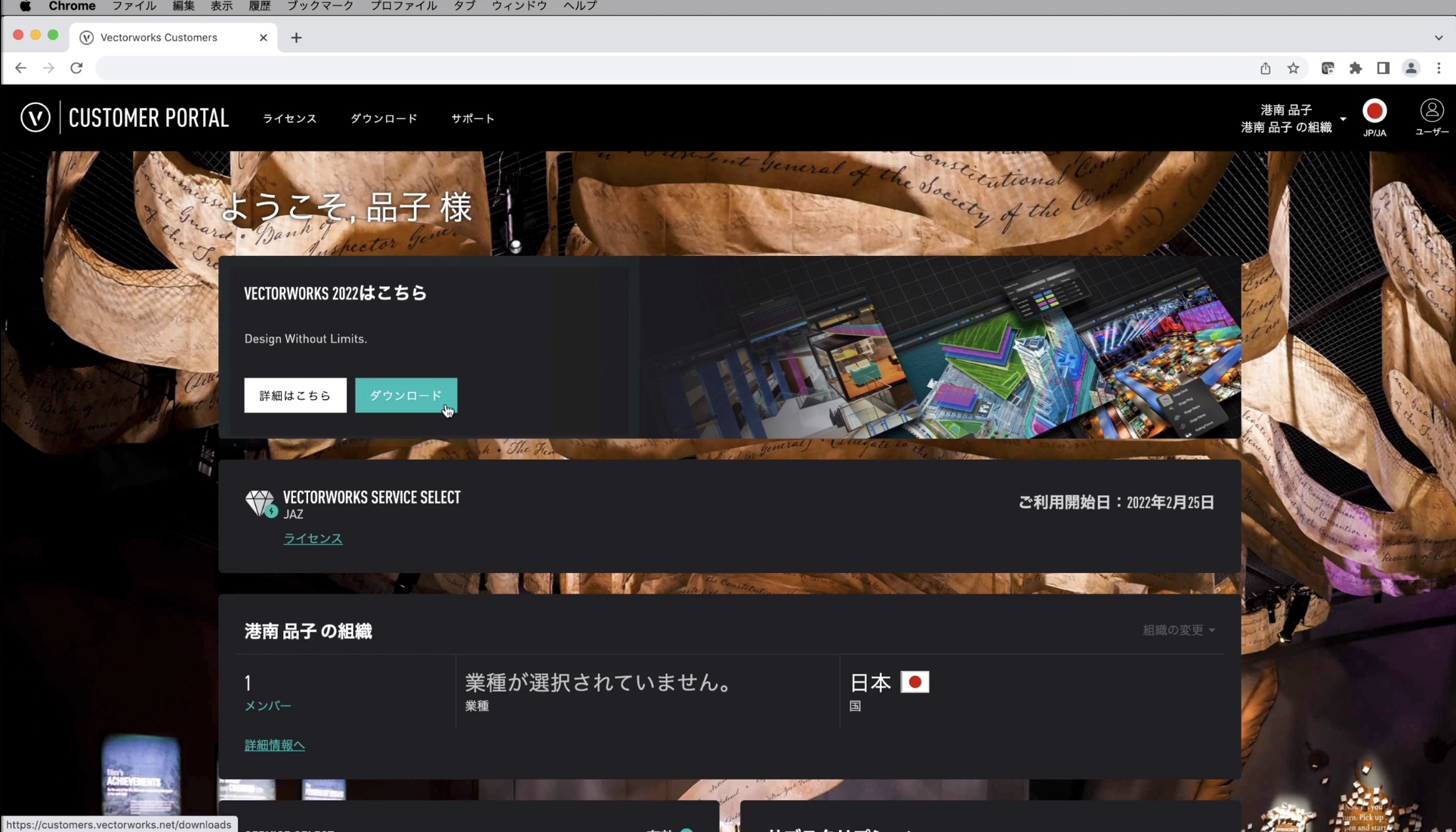Select the Vectorworks Customers browser tab
1456x832 pixels.
(174, 38)
